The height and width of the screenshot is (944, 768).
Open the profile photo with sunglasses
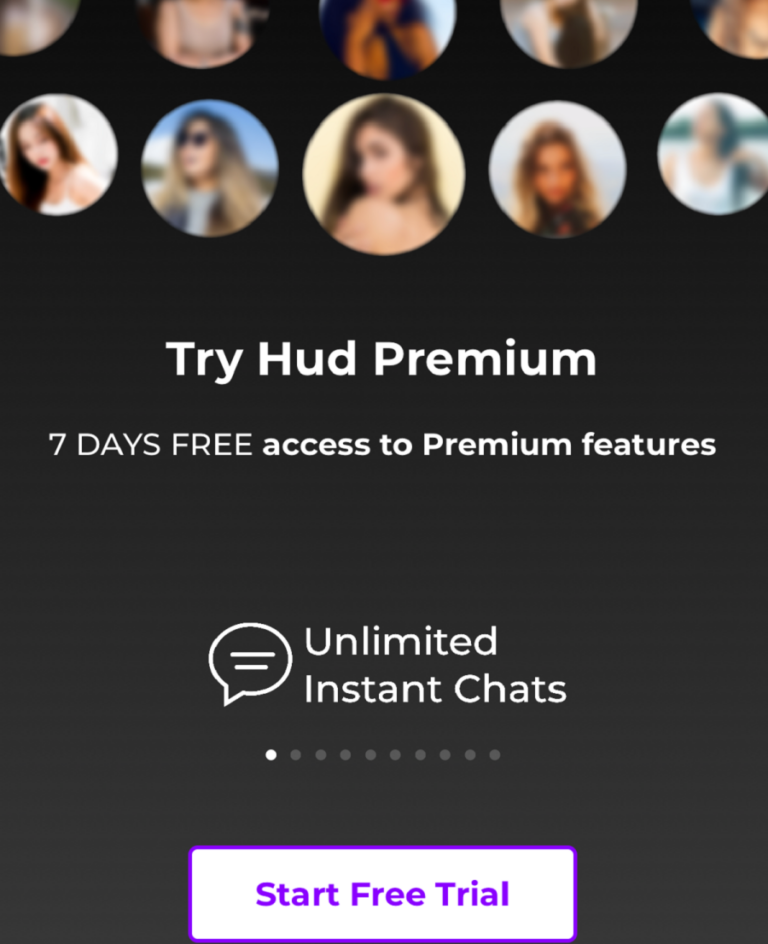tap(209, 168)
